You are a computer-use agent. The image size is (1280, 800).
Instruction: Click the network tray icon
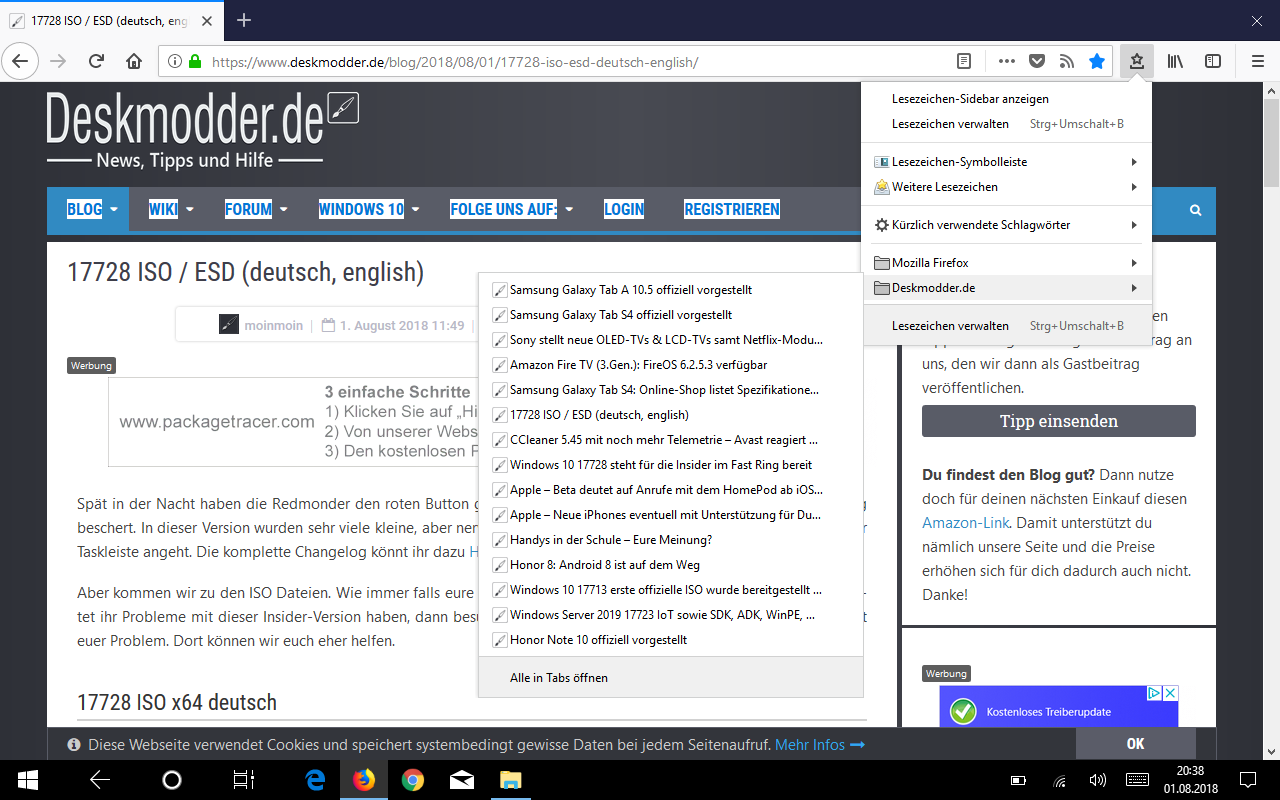point(1058,780)
